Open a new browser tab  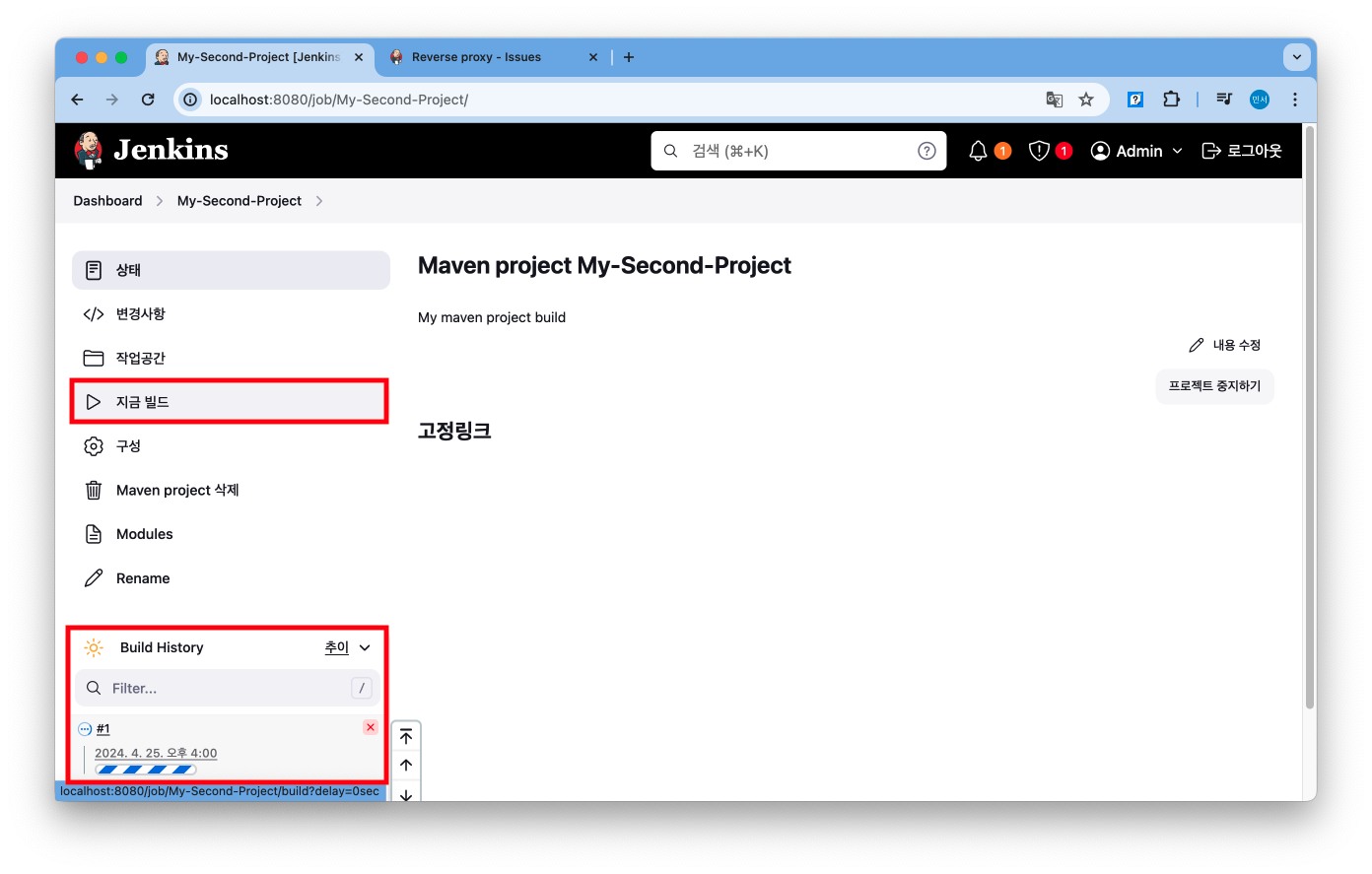pos(629,57)
